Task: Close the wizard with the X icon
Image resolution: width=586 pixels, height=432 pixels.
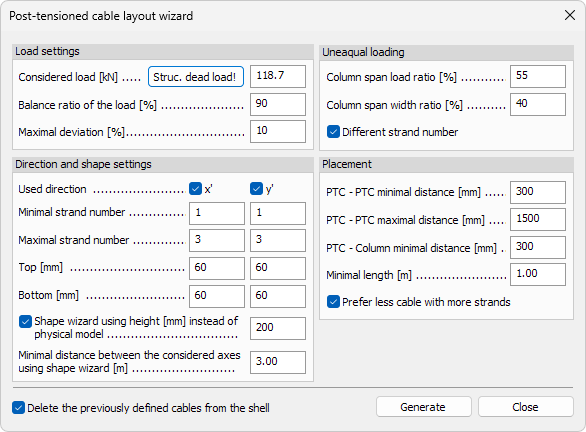Action: pos(570,16)
